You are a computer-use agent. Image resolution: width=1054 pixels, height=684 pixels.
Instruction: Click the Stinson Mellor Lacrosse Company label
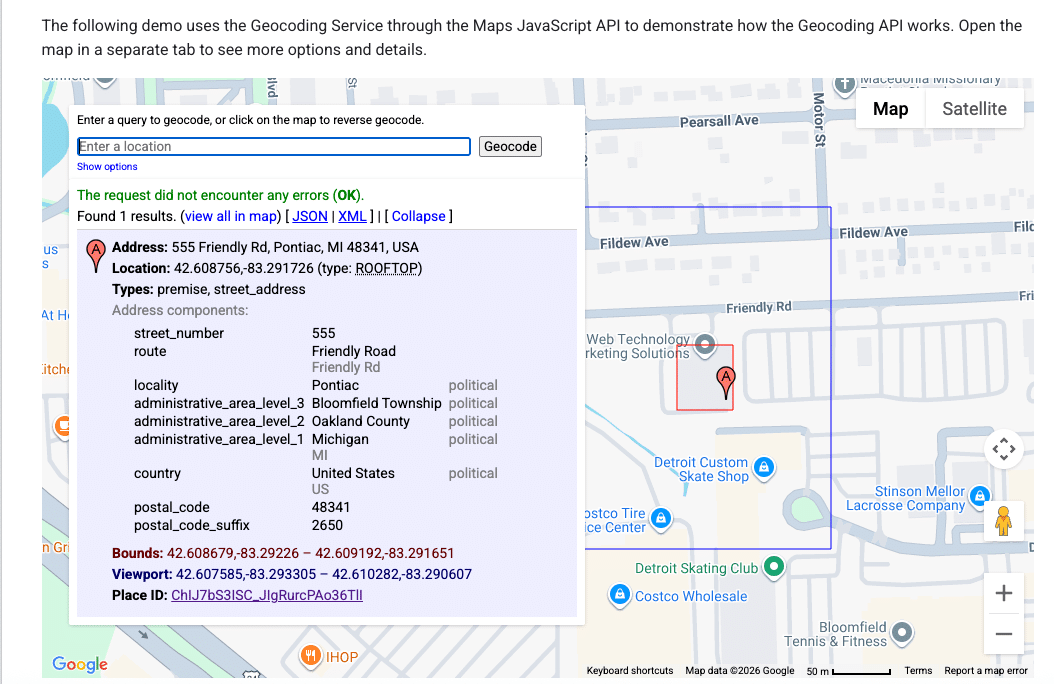click(x=905, y=499)
